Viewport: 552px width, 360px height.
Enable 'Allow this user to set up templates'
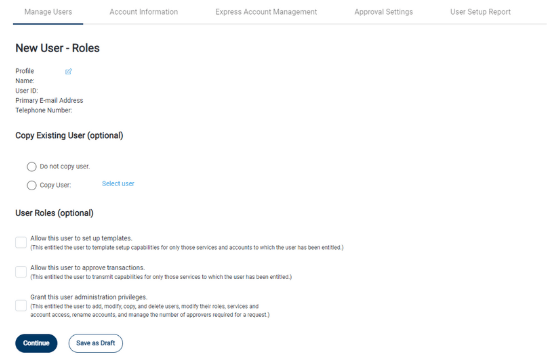click(x=21, y=242)
